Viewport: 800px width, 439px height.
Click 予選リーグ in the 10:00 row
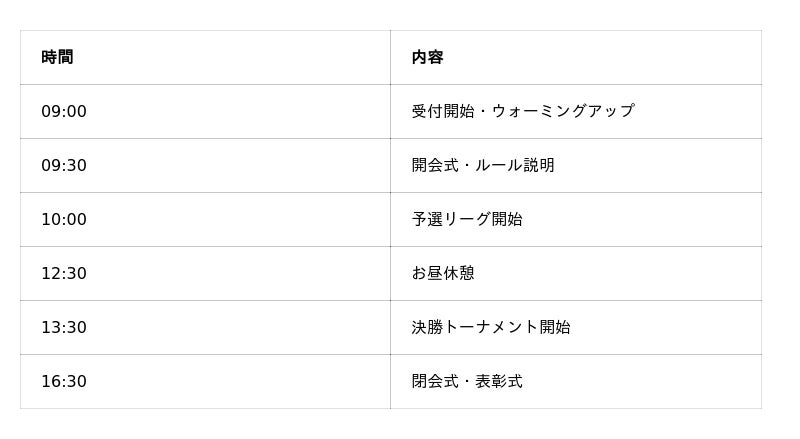[x=451, y=220]
